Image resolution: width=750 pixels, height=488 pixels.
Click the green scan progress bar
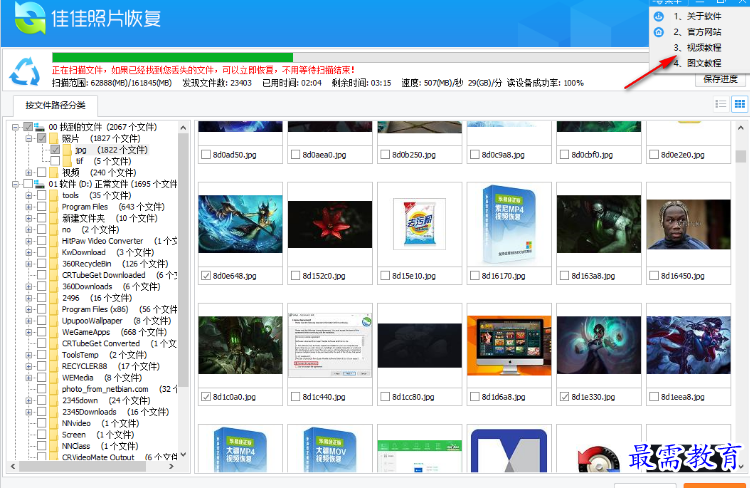173,57
